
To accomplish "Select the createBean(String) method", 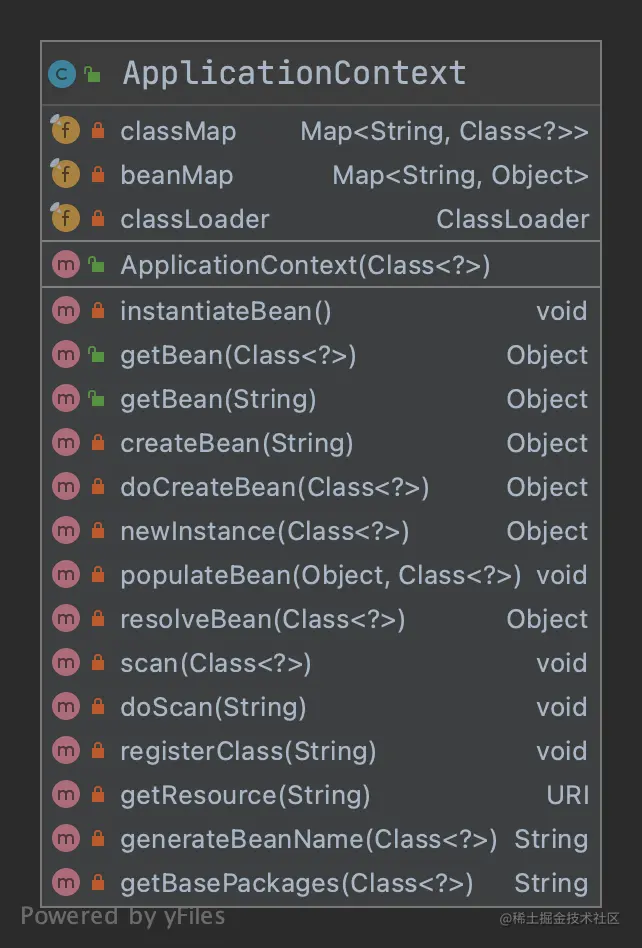I will [x=320, y=443].
